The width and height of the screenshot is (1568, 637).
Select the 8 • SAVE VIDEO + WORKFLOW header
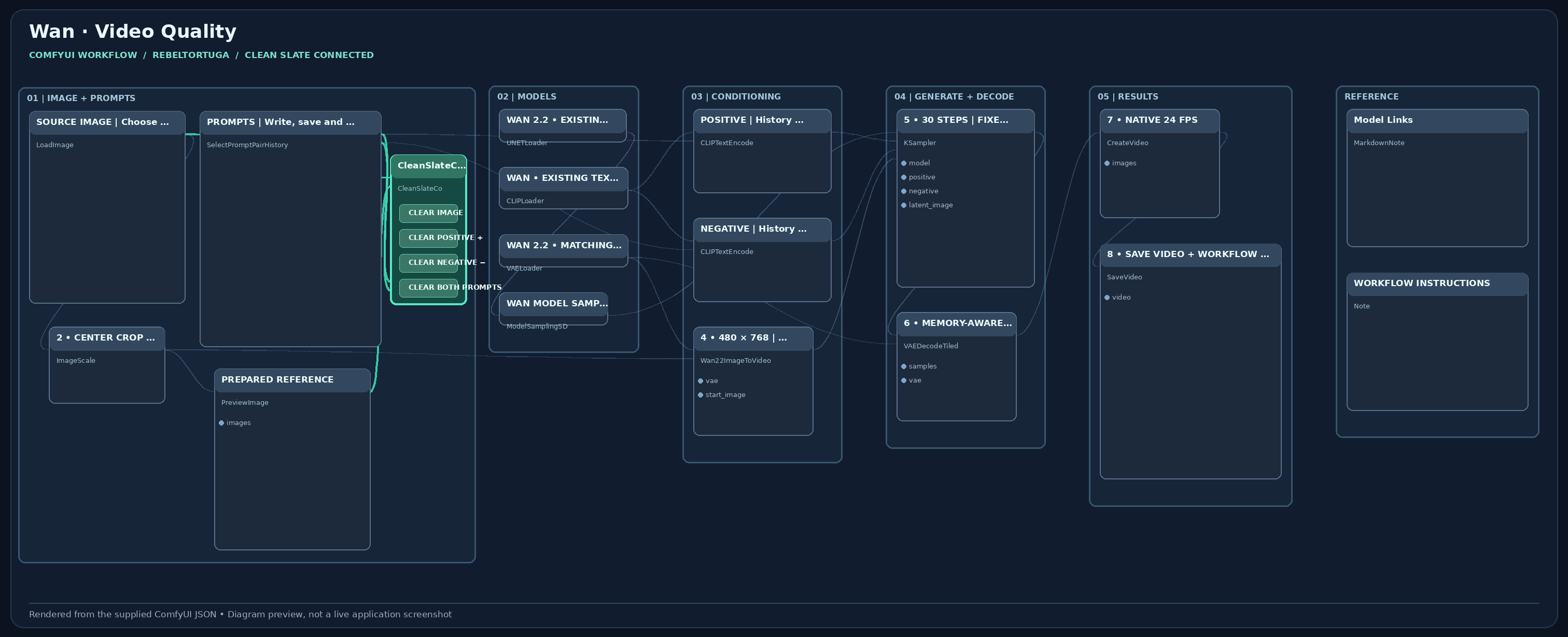point(1191,255)
